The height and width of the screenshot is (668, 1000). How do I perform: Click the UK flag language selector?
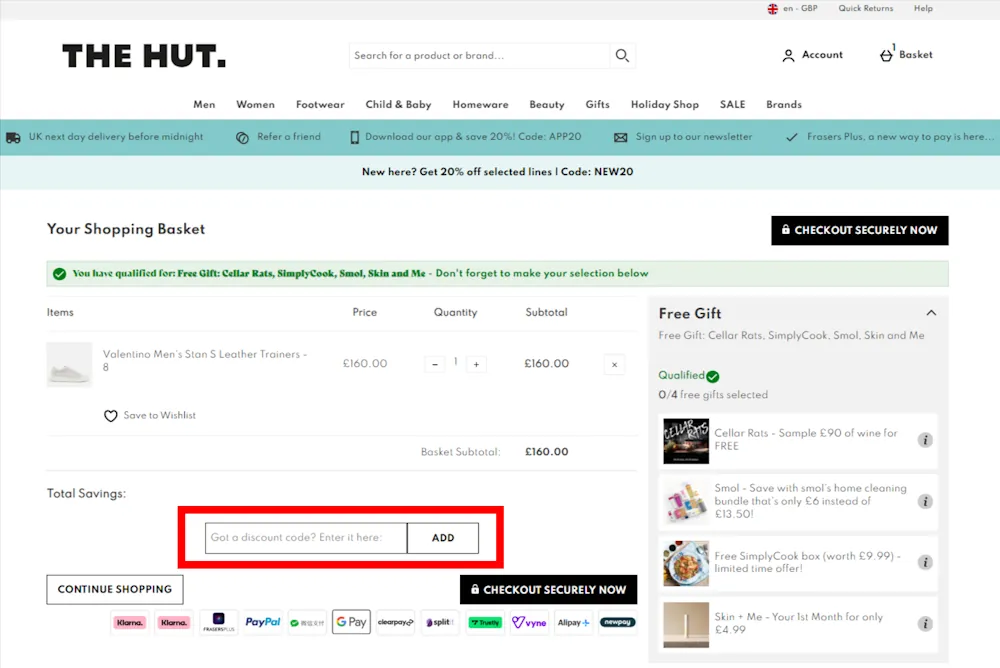(x=772, y=9)
